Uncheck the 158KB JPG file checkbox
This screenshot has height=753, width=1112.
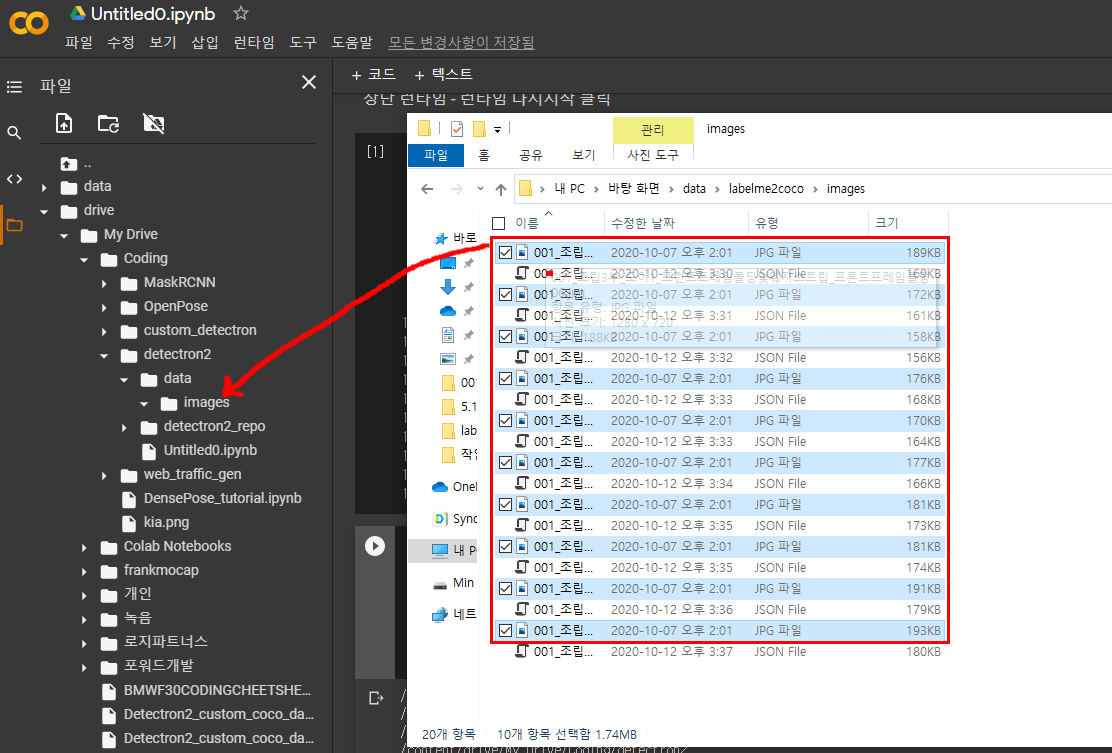[x=506, y=336]
